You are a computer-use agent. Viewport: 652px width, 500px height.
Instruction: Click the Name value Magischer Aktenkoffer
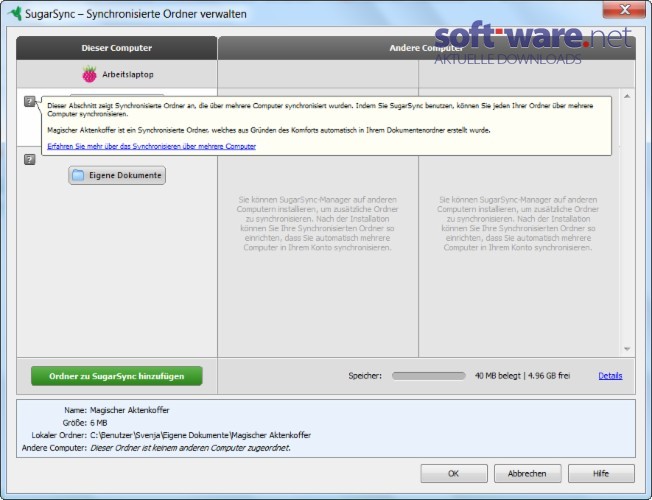130,410
